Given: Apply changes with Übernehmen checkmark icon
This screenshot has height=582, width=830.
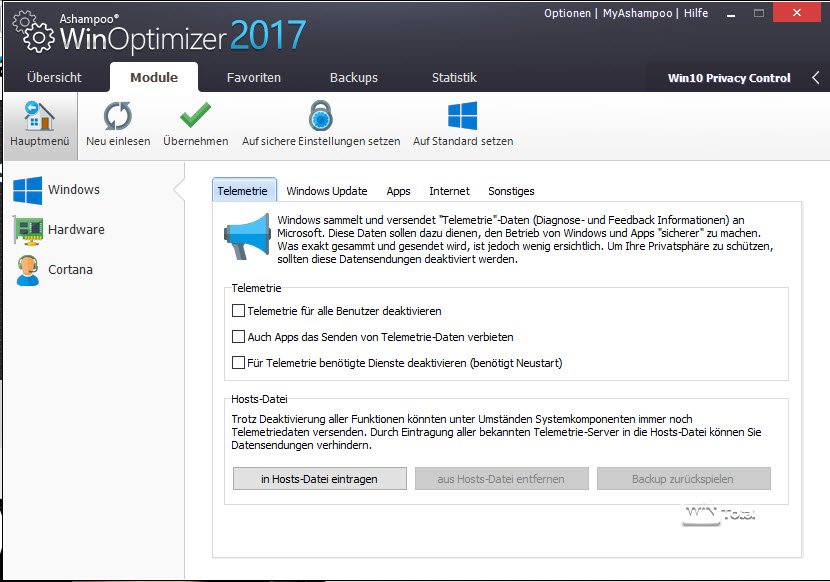Looking at the screenshot, I should [195, 115].
